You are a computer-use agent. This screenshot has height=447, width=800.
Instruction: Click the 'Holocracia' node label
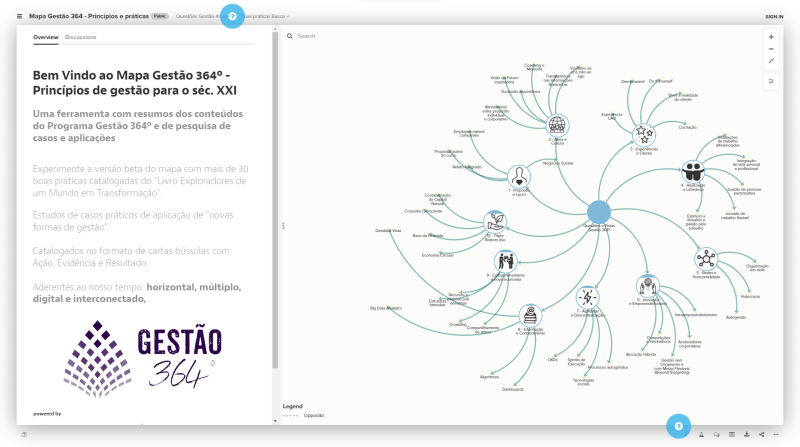(750, 296)
